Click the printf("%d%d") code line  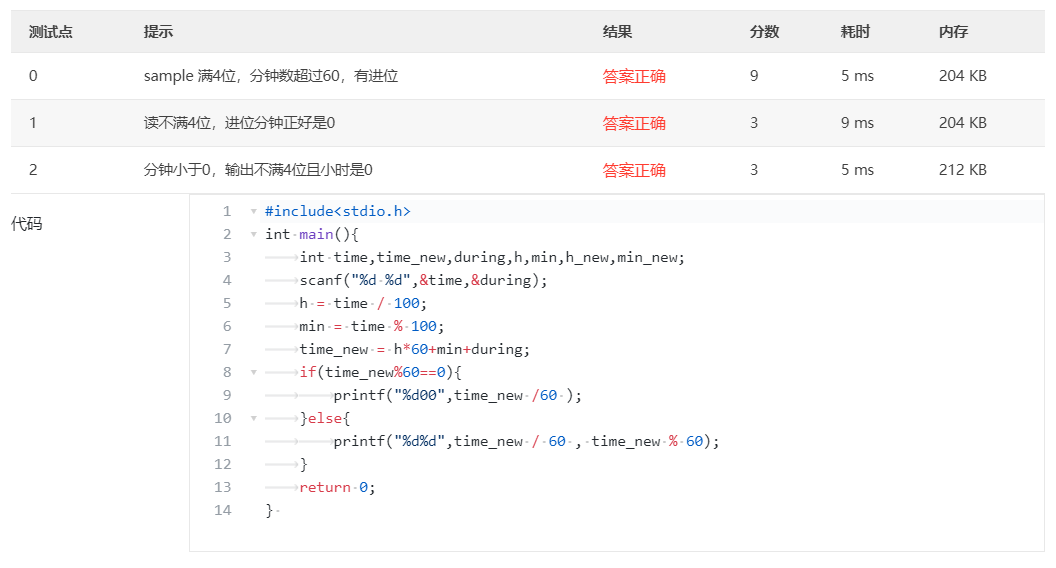tap(527, 441)
